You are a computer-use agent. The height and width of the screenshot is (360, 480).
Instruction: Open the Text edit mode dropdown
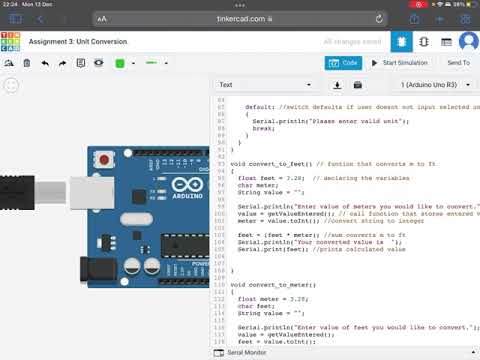[265, 85]
